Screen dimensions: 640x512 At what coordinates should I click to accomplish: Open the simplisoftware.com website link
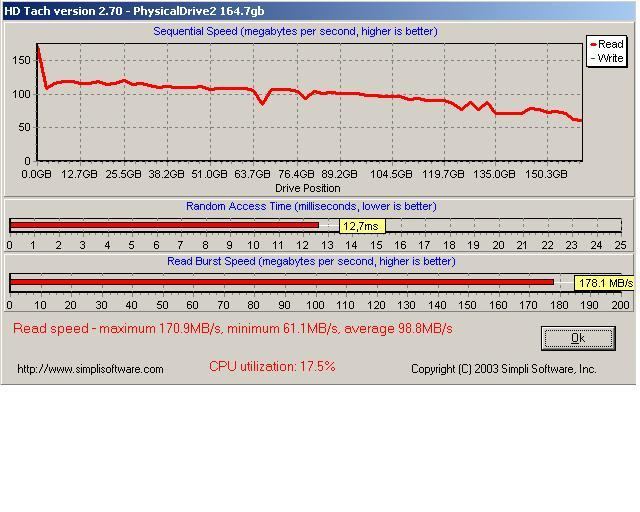pos(90,369)
